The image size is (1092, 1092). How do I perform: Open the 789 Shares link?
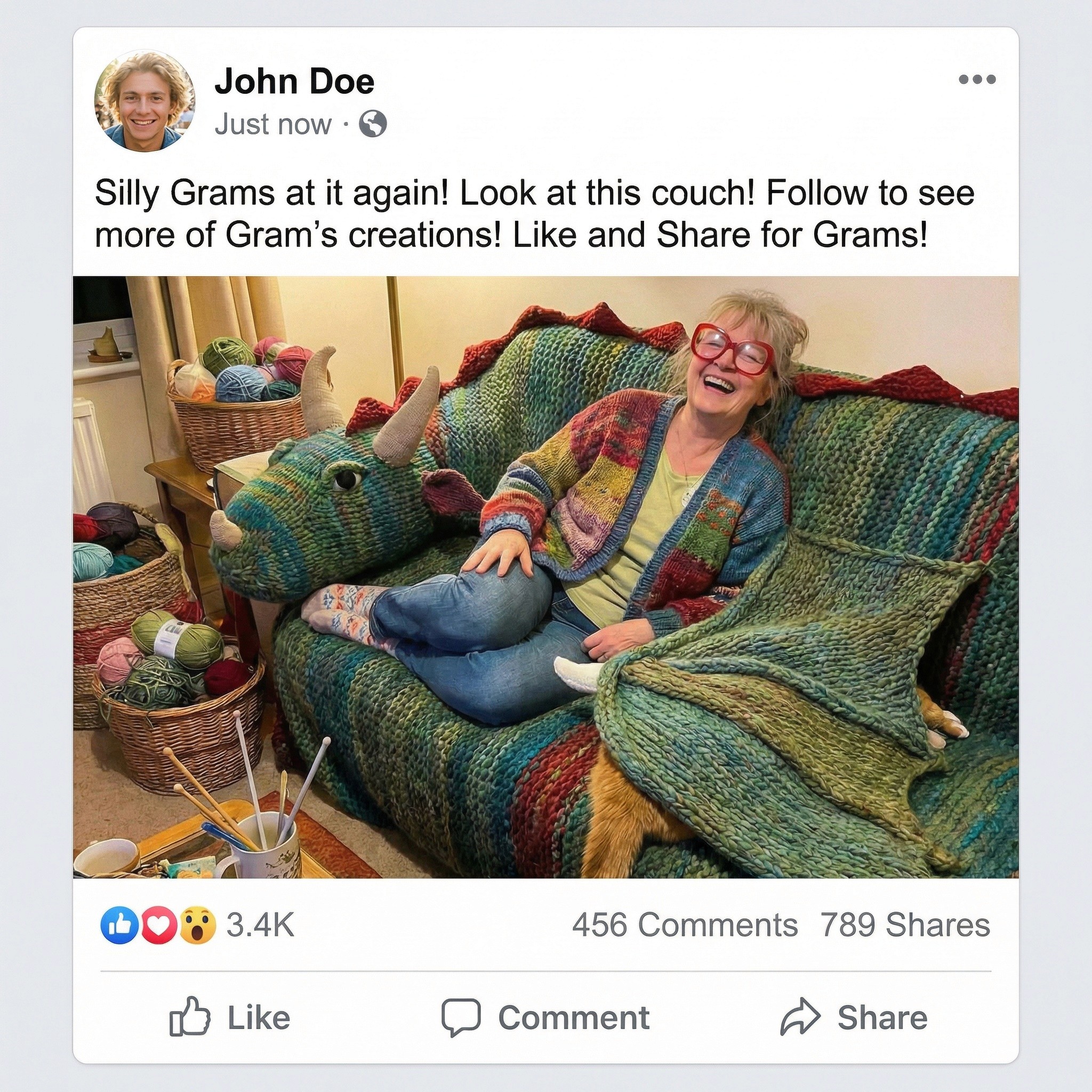(905, 926)
